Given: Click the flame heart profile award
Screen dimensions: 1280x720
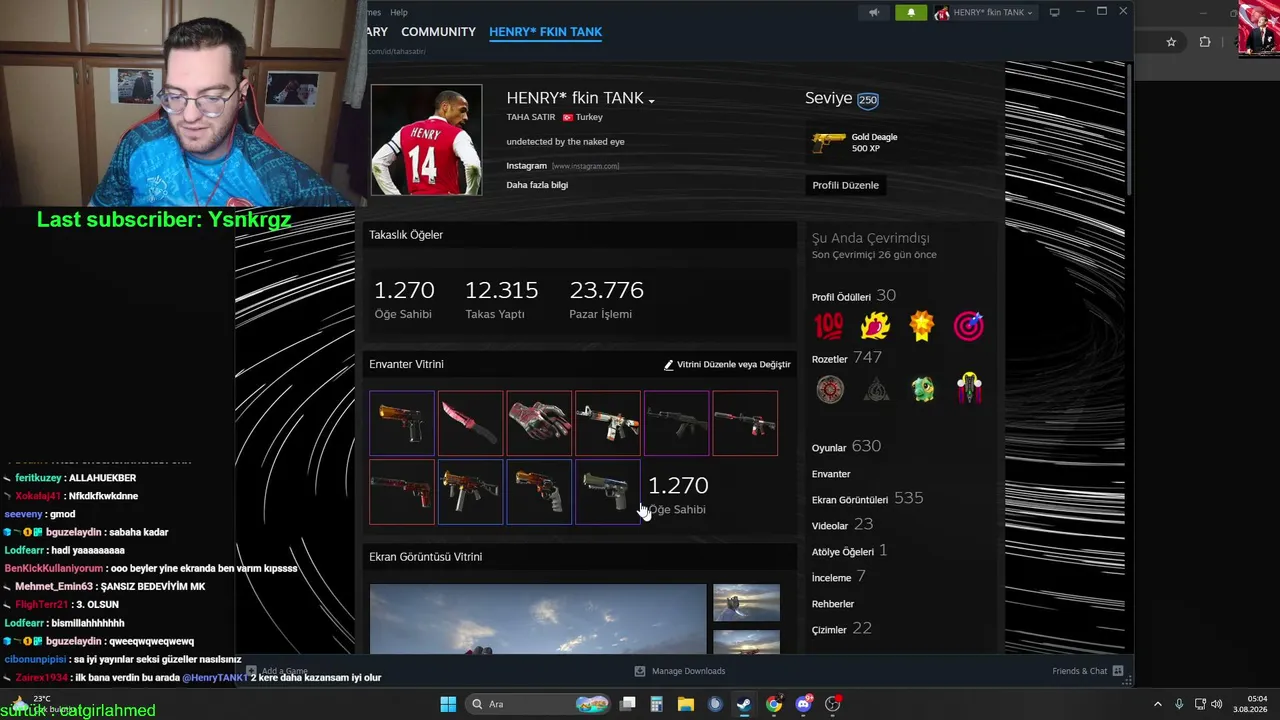Looking at the screenshot, I should click(x=875, y=326).
